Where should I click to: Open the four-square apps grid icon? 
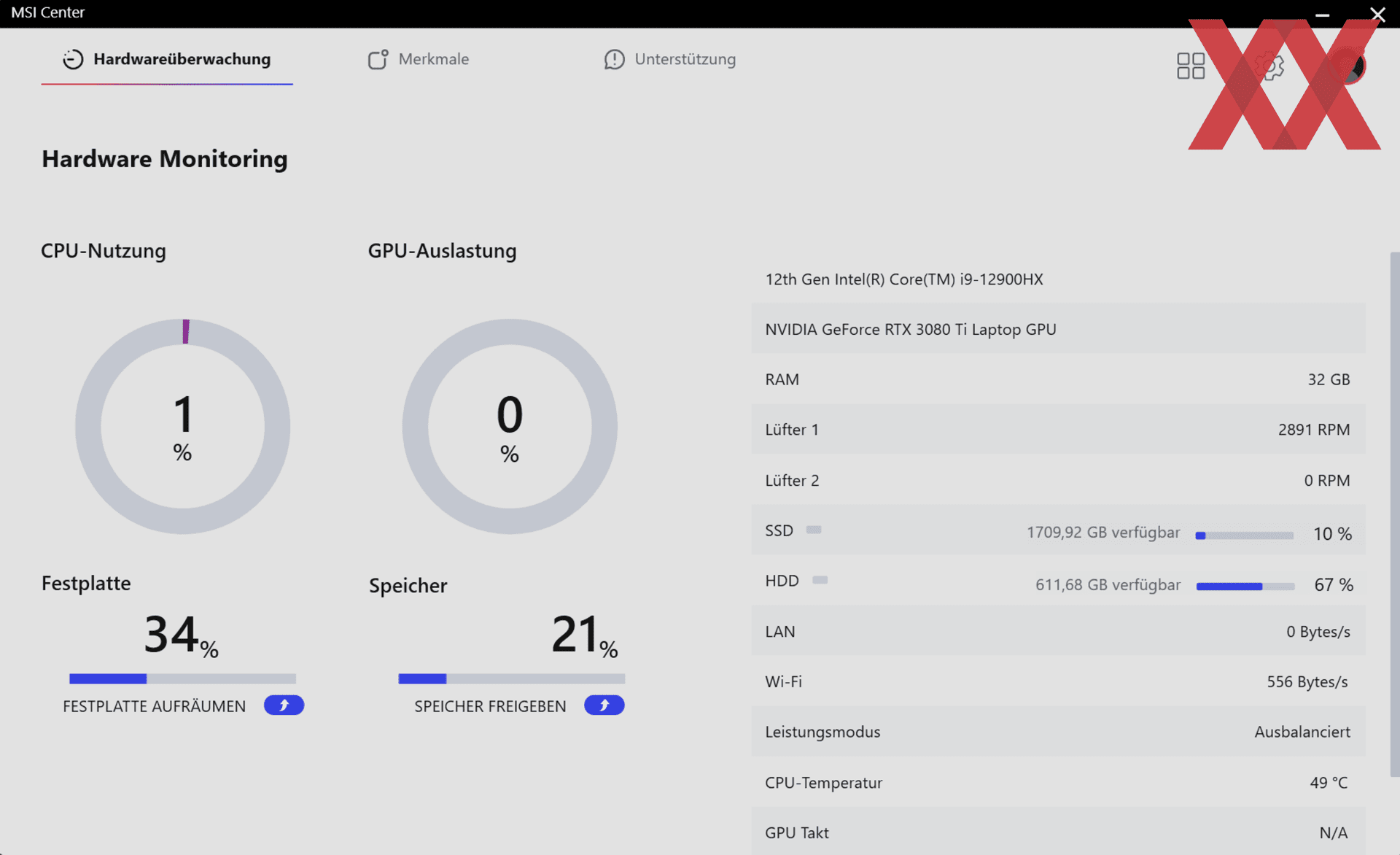tap(1191, 66)
